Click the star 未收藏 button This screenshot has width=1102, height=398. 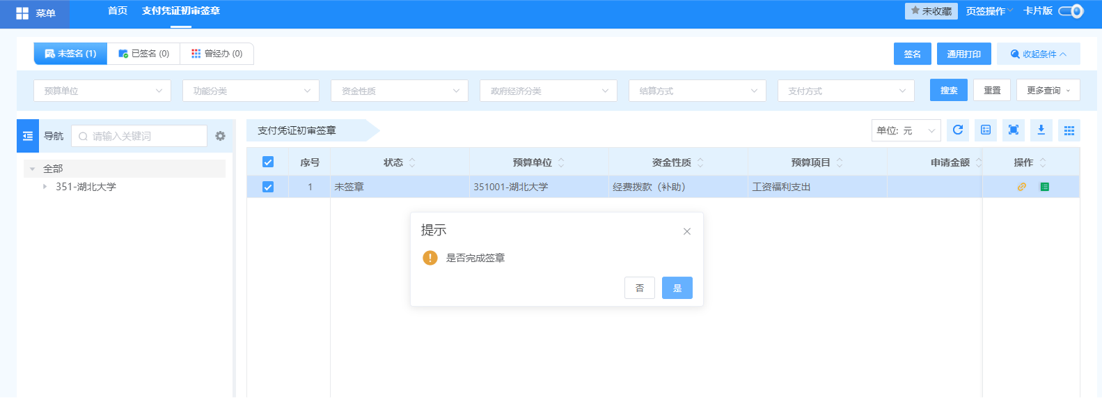tap(931, 11)
